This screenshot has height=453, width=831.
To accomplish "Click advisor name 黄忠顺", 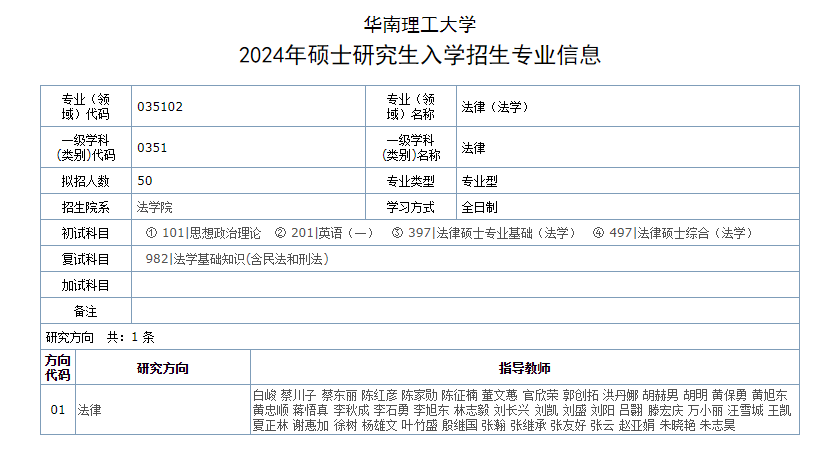I will point(271,410).
